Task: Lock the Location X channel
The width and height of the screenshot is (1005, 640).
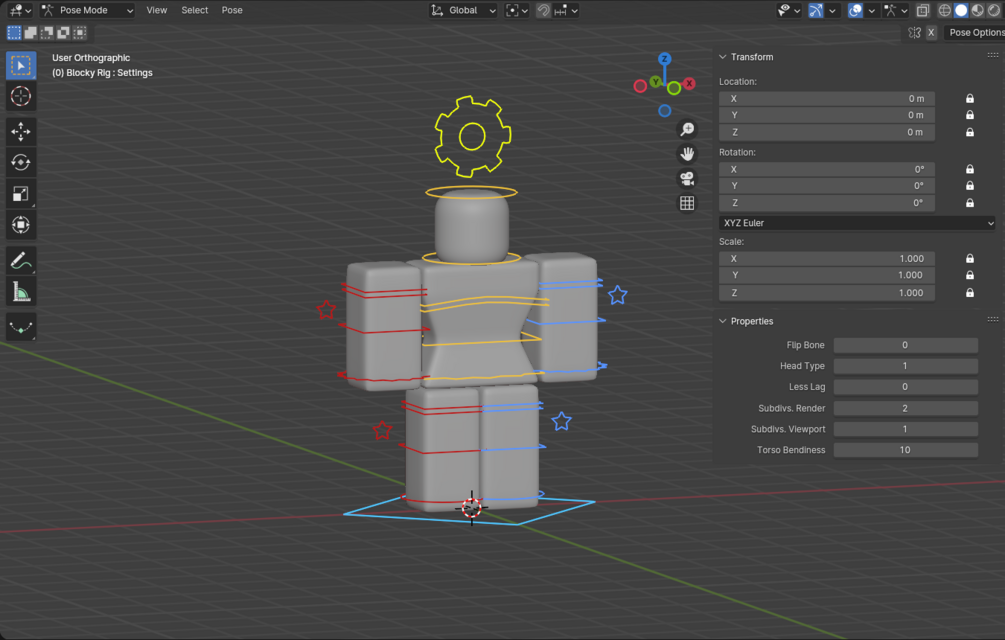Action: (x=970, y=99)
